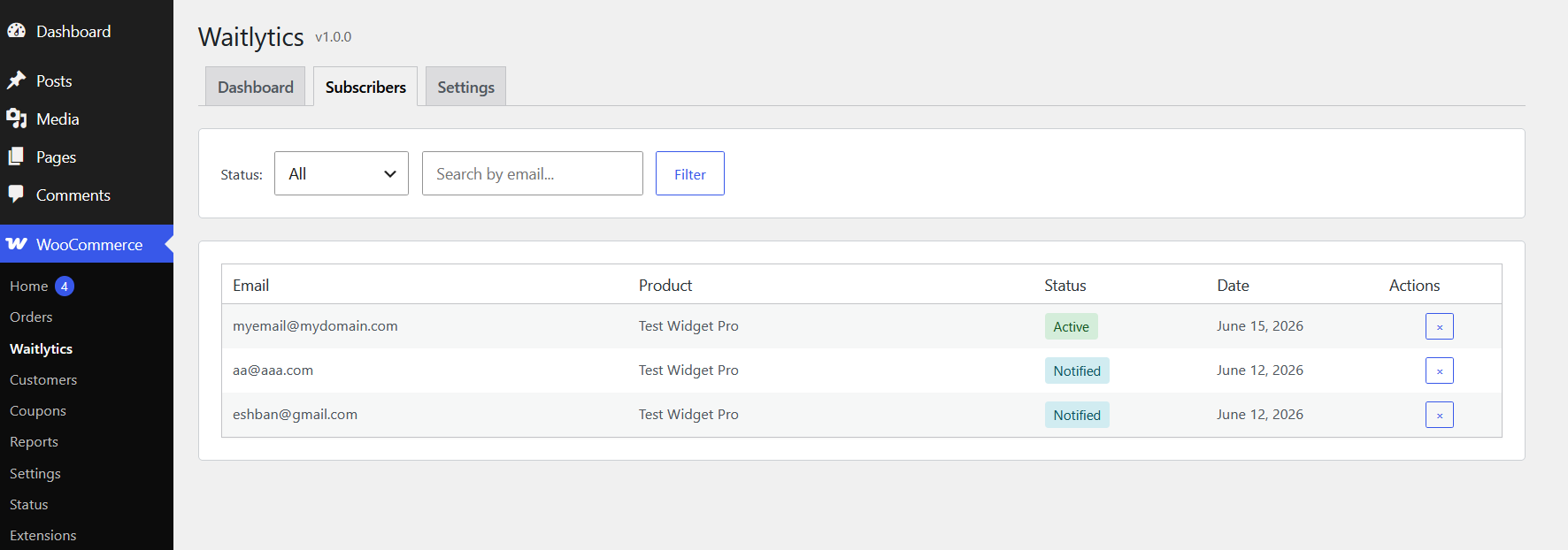Open Pages in the admin sidebar
The height and width of the screenshot is (550, 1568).
(56, 157)
